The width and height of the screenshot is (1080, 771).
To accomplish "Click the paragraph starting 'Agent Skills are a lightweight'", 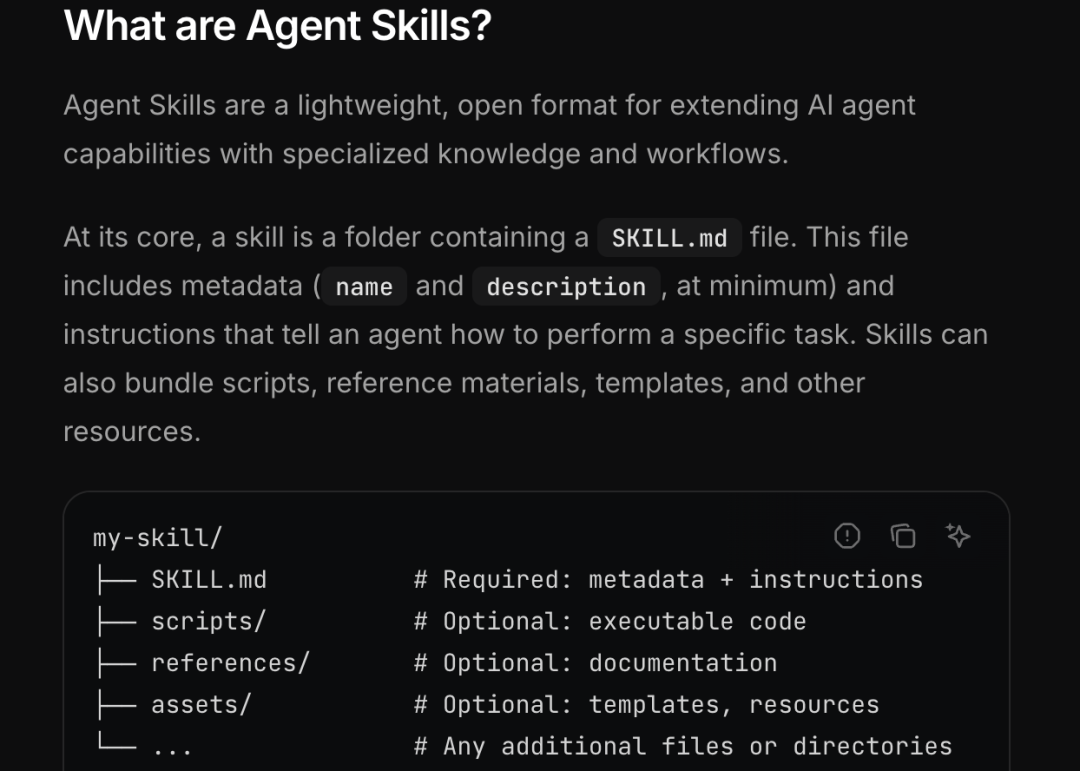I will tap(490, 130).
